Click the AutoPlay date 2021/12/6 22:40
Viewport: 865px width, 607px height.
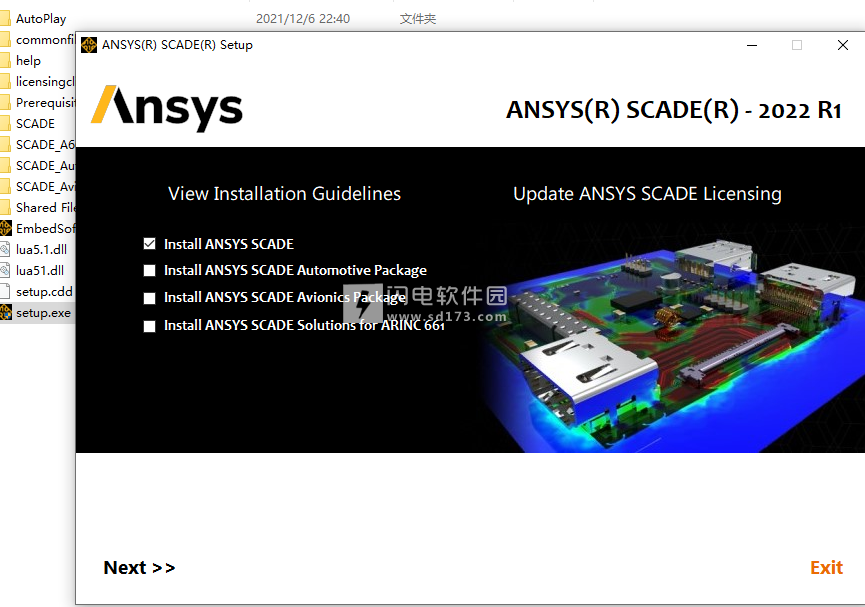click(x=303, y=19)
